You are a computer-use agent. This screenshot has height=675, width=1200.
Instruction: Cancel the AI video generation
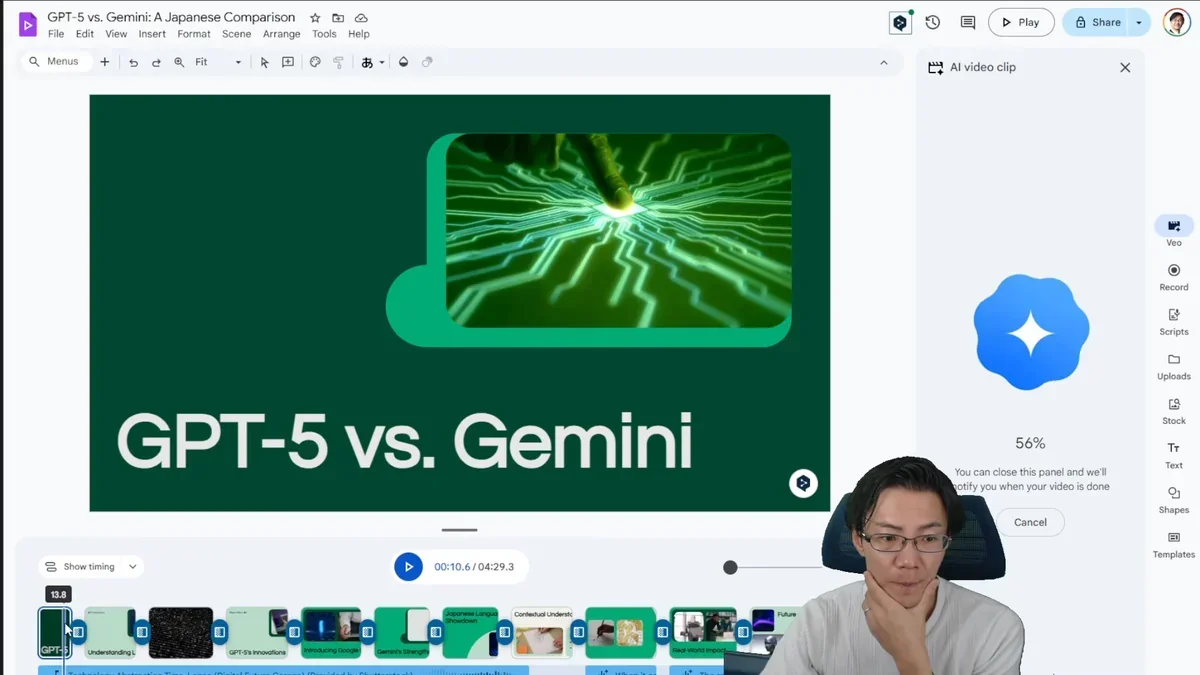[1030, 522]
